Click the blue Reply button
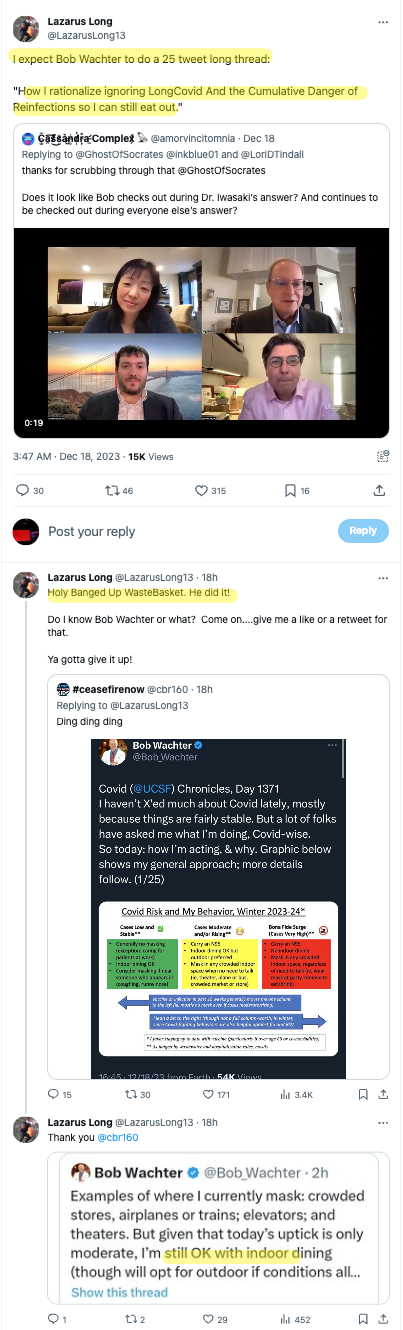 click(363, 531)
